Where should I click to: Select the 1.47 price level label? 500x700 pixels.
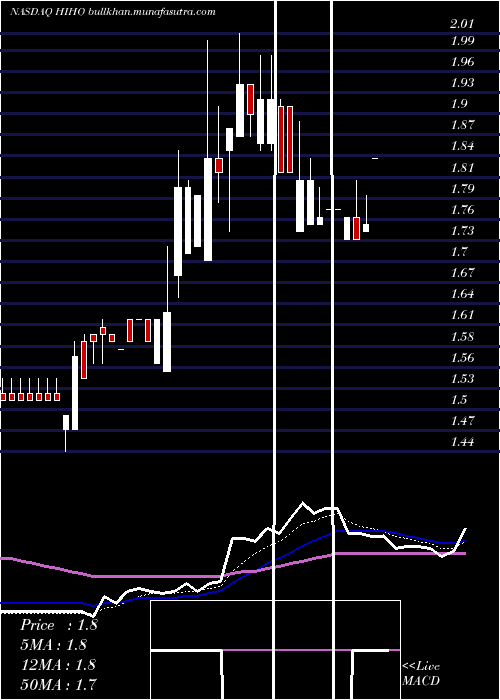(x=462, y=421)
